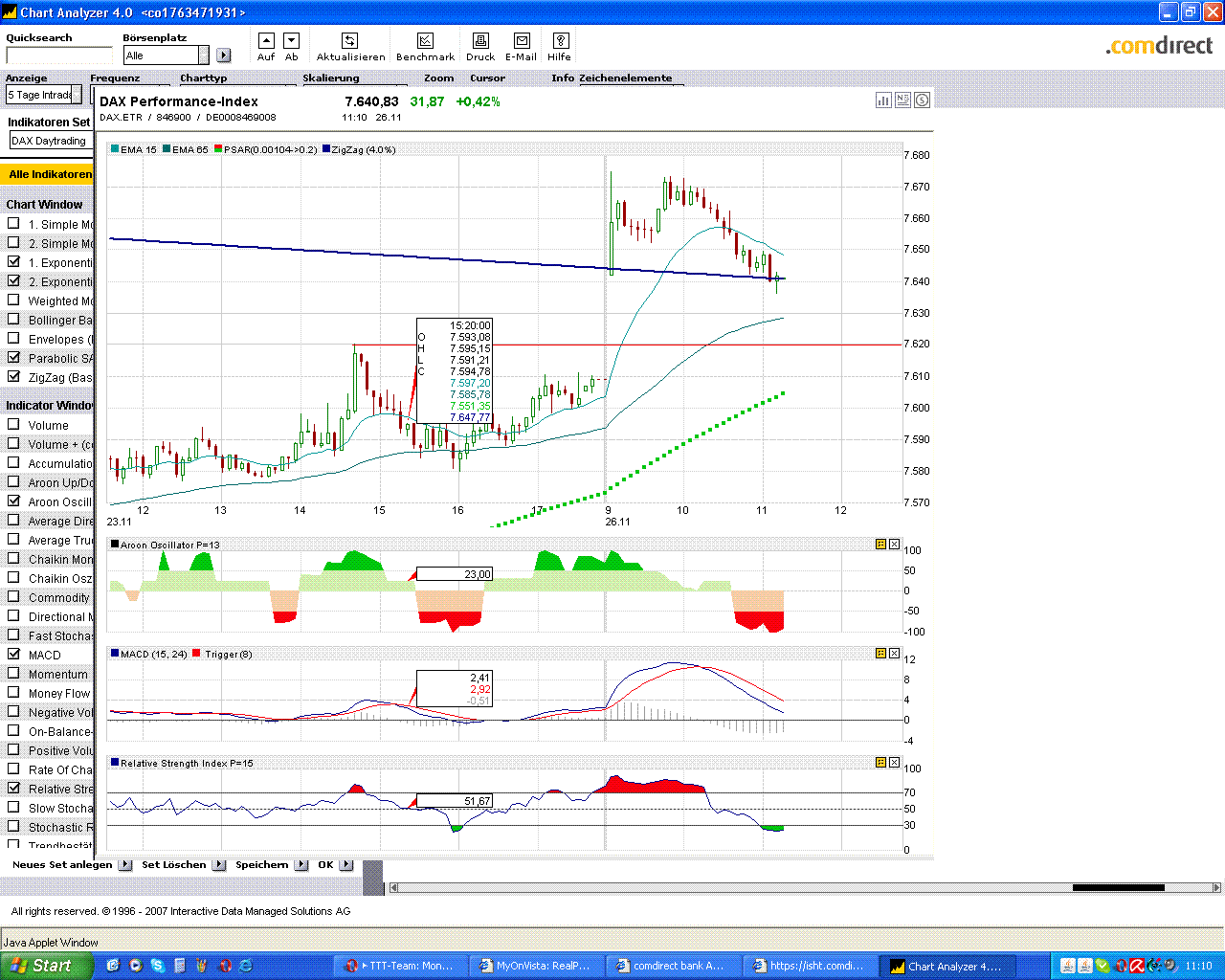This screenshot has height=980, width=1225.
Task: Open the news icon in the chart header
Action: [x=902, y=100]
